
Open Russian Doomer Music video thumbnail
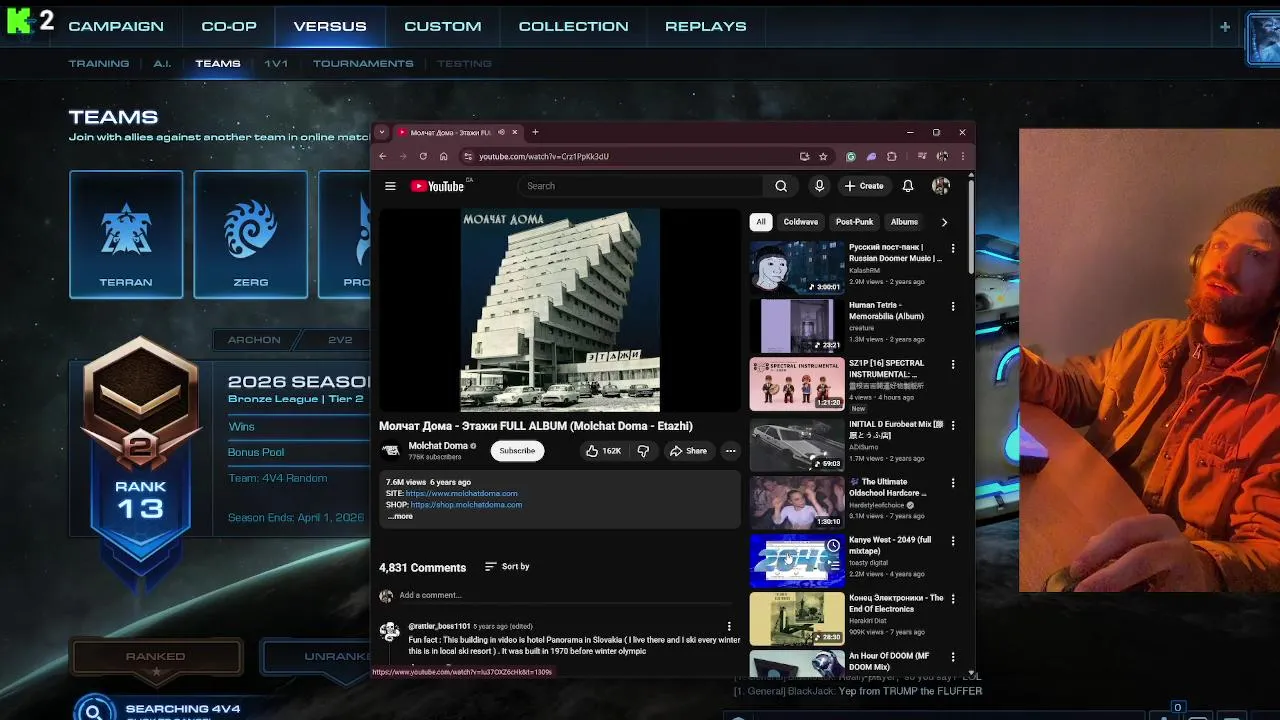click(x=797, y=268)
